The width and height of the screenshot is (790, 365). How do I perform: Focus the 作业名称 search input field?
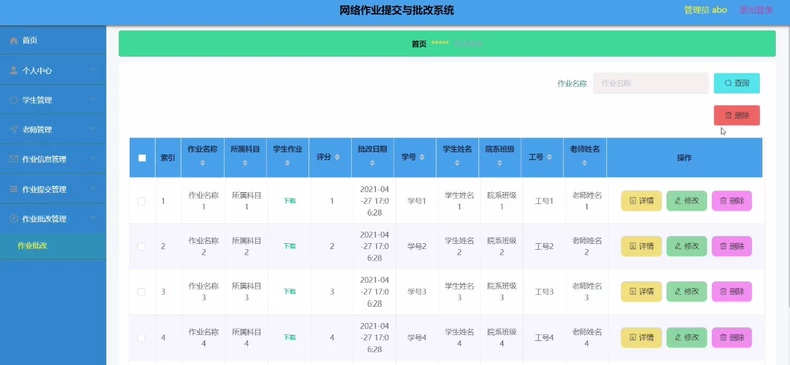coord(650,83)
